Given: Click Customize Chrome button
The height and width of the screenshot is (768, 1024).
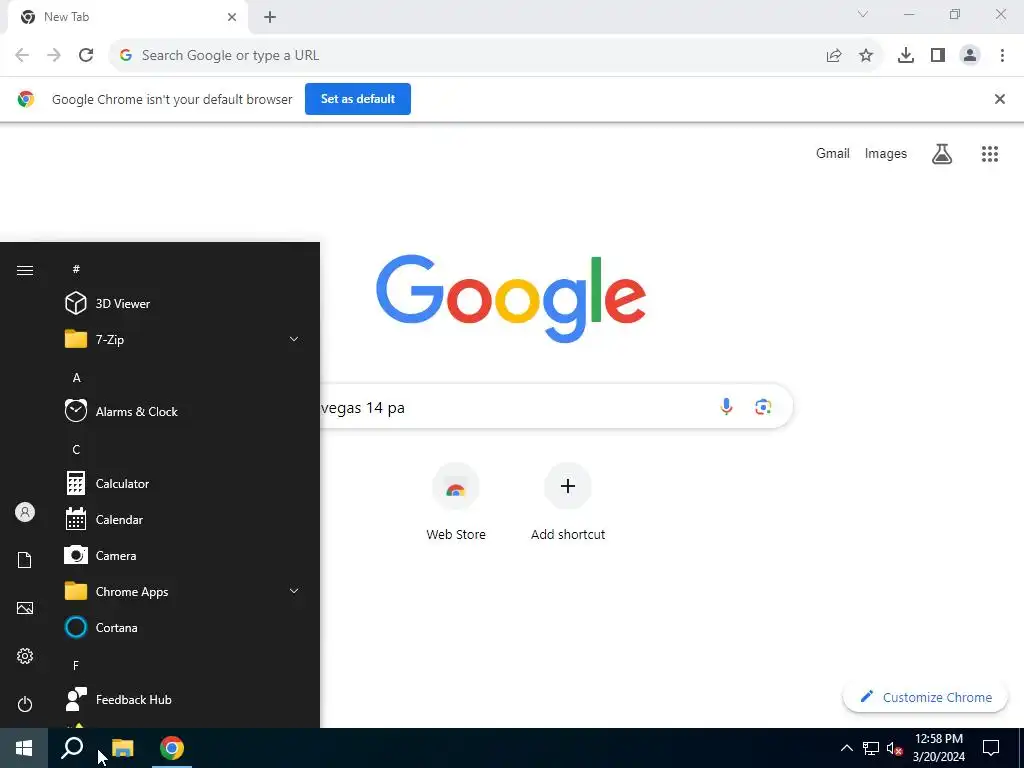Looking at the screenshot, I should pos(925,697).
